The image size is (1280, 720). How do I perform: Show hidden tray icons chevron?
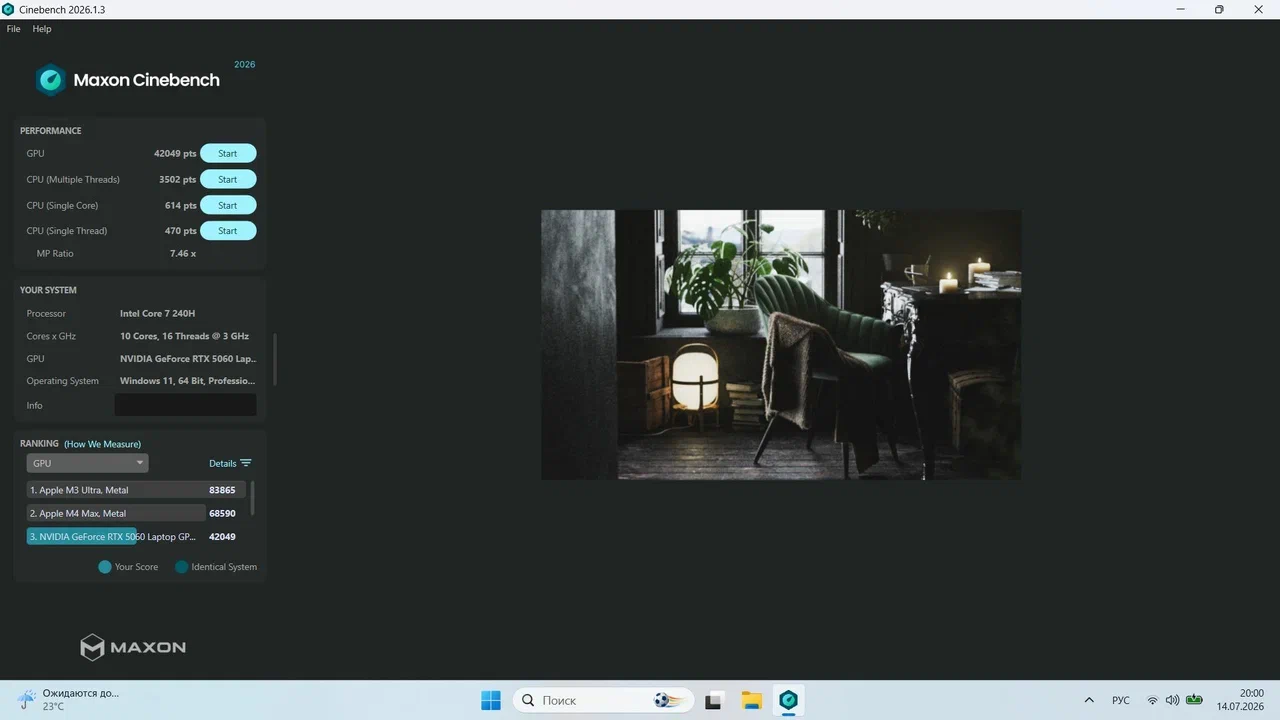[x=1089, y=700]
